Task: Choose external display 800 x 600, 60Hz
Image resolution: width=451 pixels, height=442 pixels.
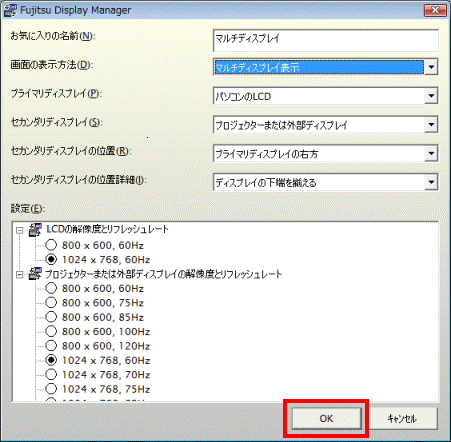Action: pyautogui.click(x=51, y=288)
